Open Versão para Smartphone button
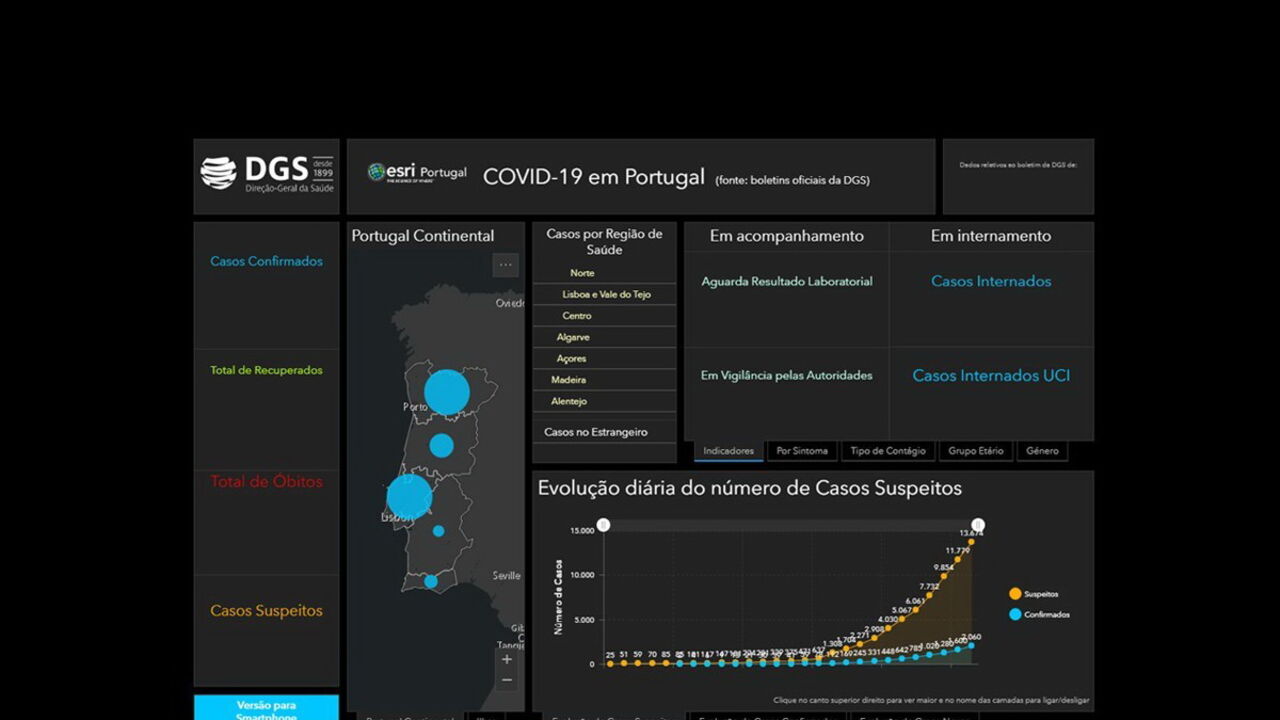 point(266,709)
